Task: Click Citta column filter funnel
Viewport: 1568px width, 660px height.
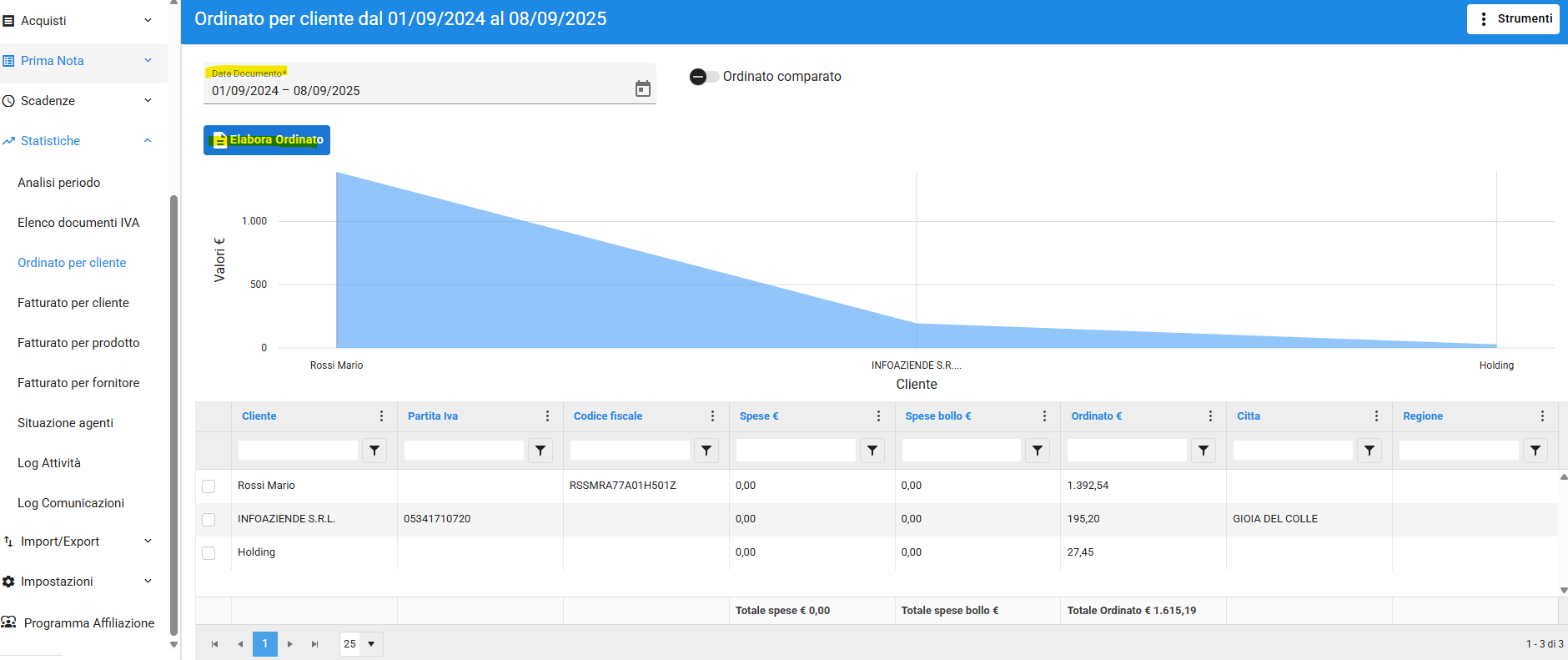Action: (x=1369, y=451)
